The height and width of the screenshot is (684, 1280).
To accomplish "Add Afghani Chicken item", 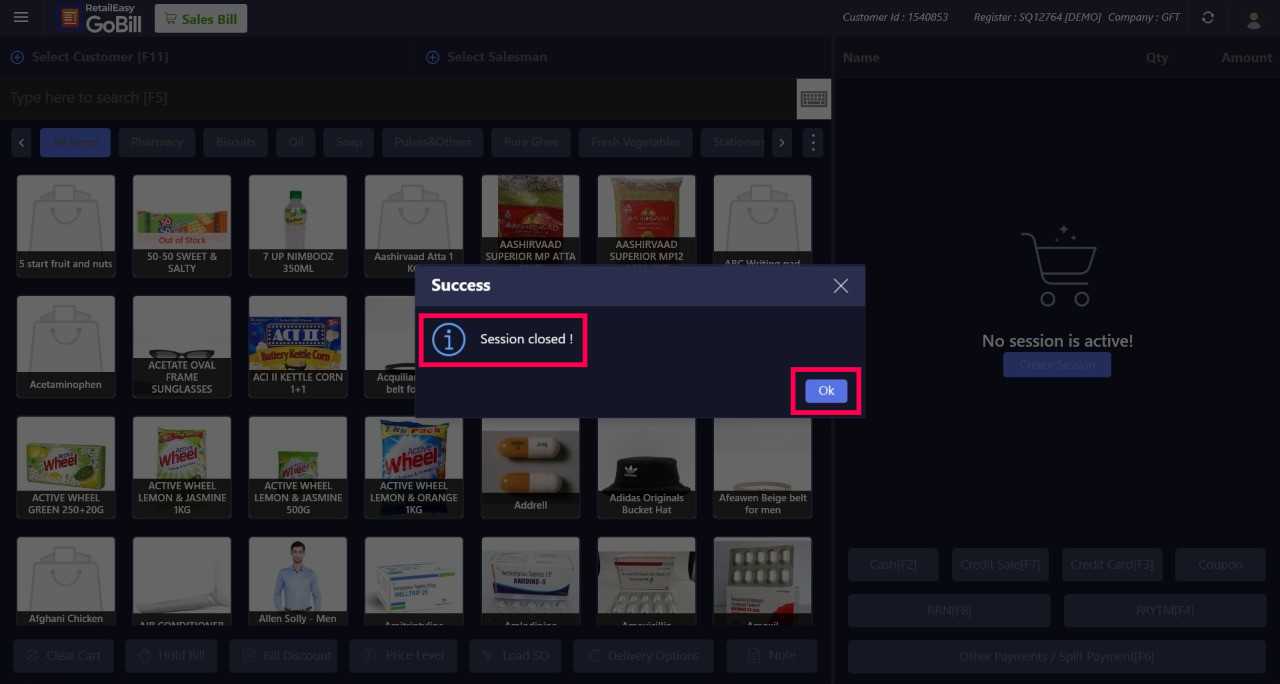I will tap(66, 582).
